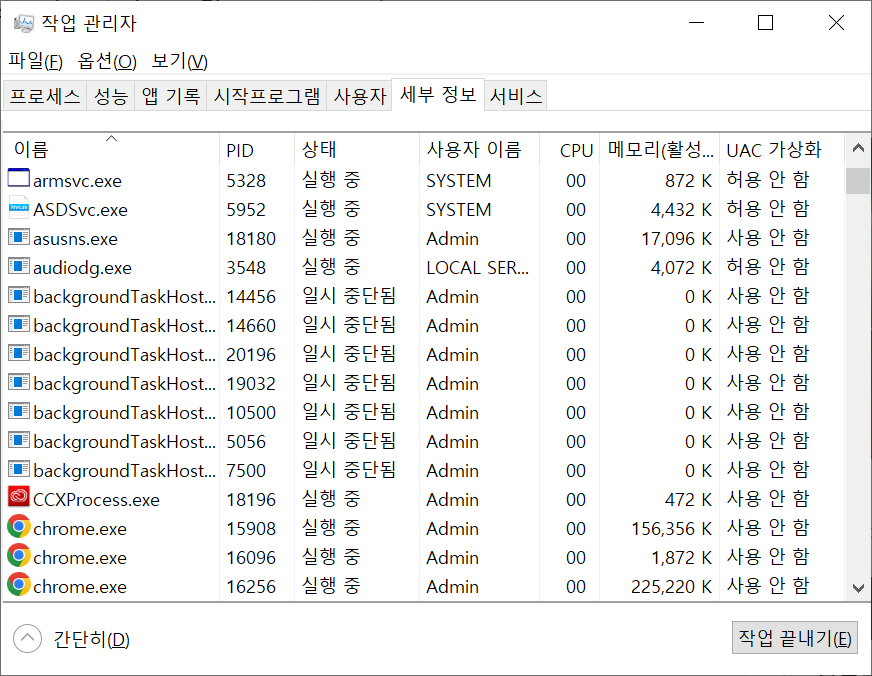Sort by the 상태 column header
This screenshot has height=676, width=872.
(x=356, y=150)
